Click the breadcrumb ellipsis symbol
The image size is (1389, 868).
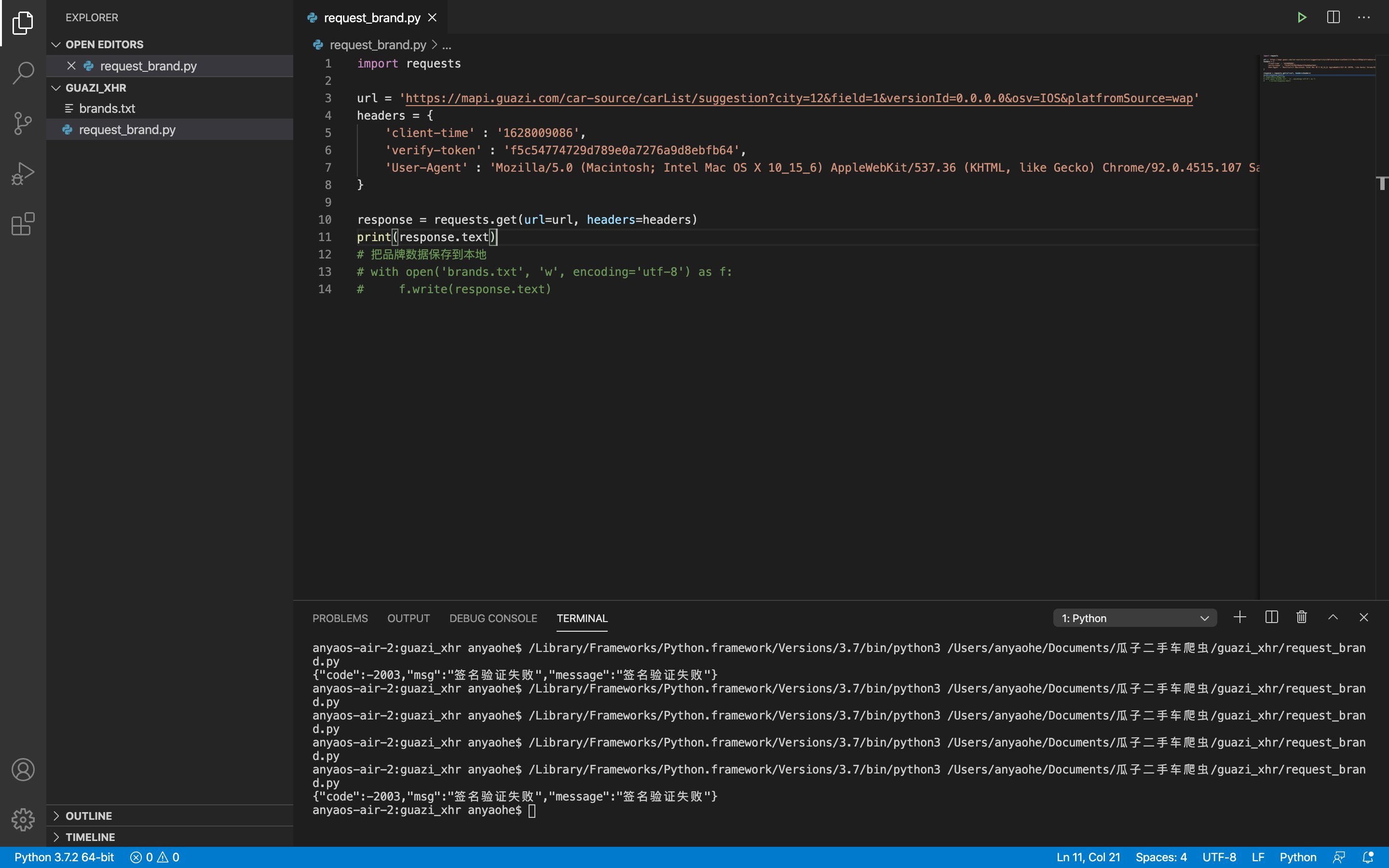pyautogui.click(x=447, y=45)
